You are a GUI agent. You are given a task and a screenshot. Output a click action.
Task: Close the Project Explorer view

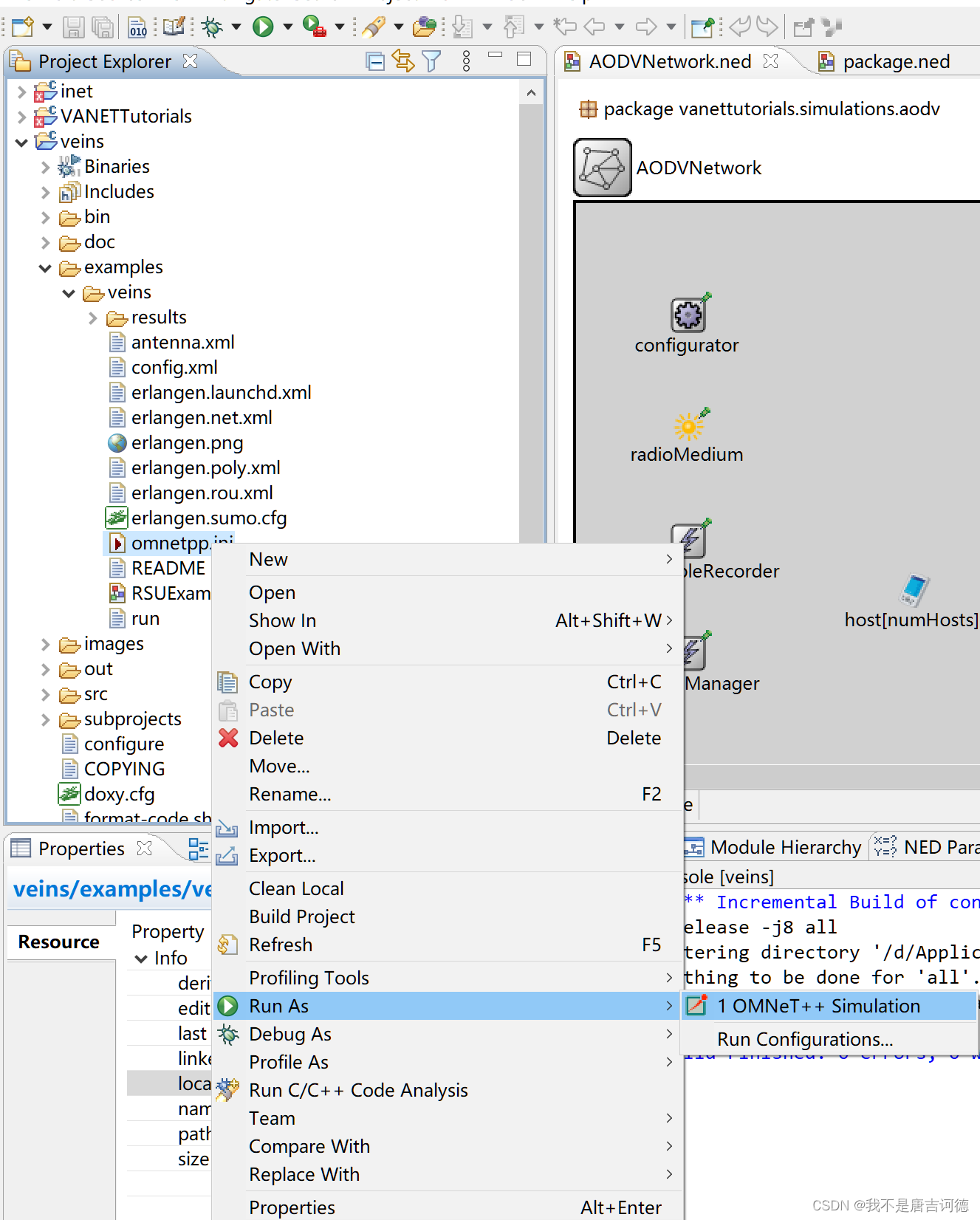pos(190,61)
